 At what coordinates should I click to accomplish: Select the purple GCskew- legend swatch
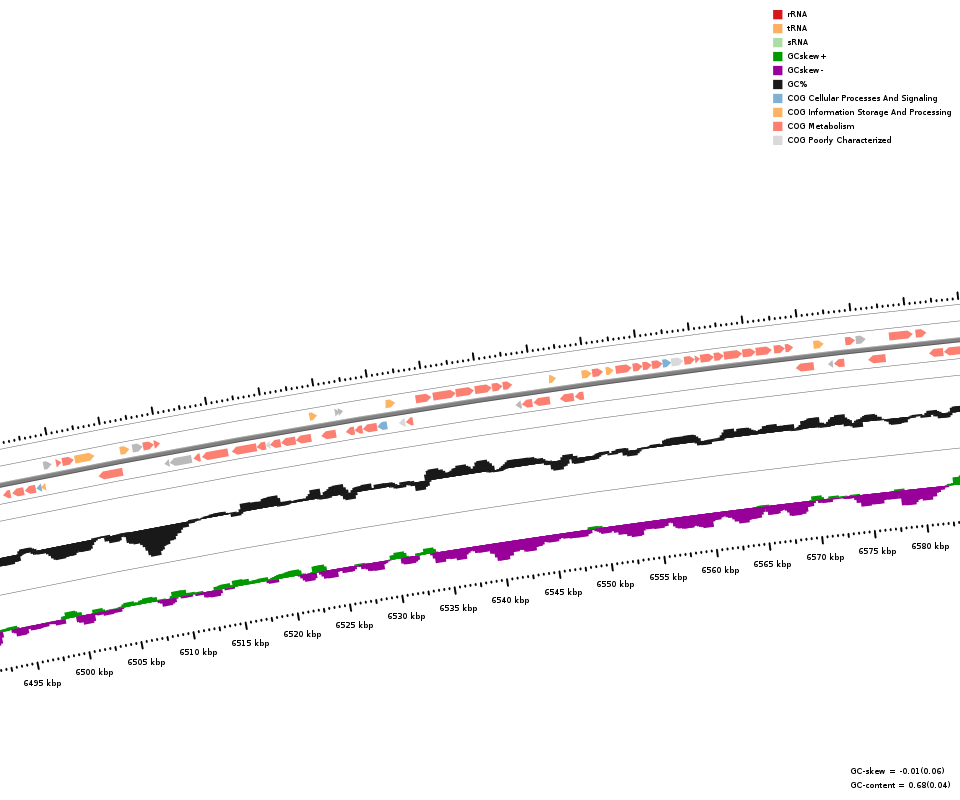coord(777,70)
